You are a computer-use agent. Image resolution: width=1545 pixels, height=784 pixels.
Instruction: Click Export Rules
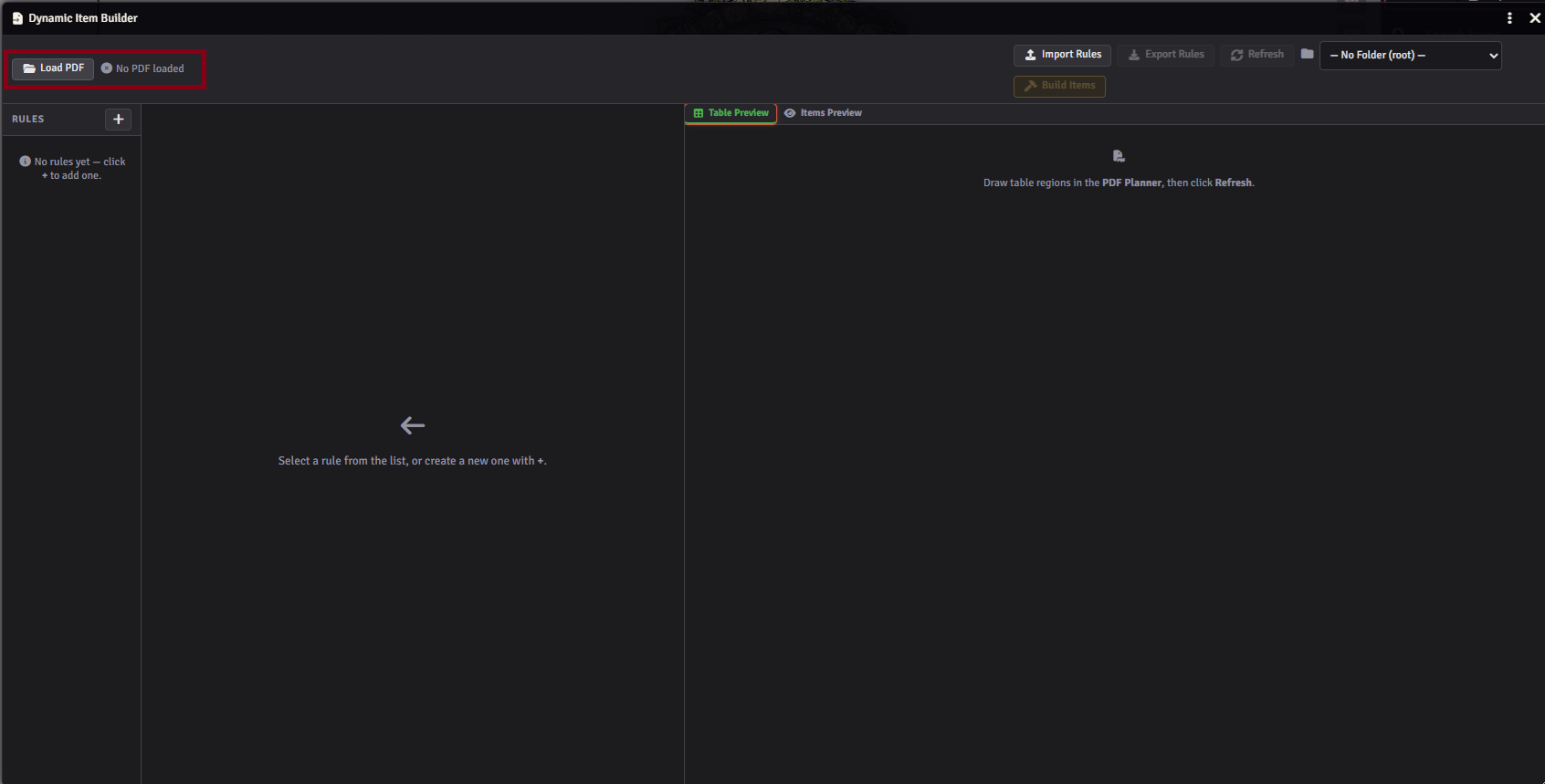[1165, 55]
